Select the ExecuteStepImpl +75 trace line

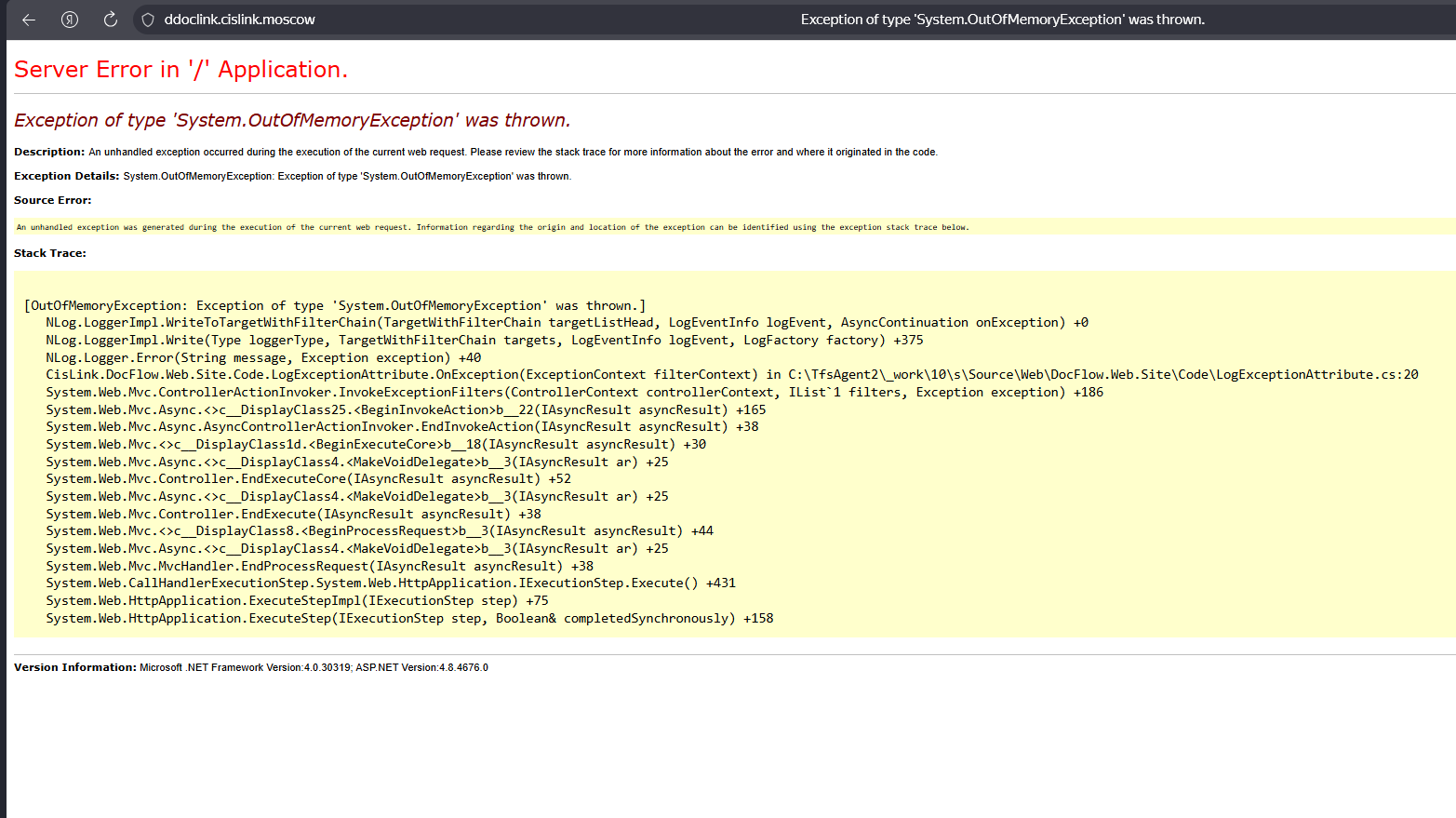297,601
